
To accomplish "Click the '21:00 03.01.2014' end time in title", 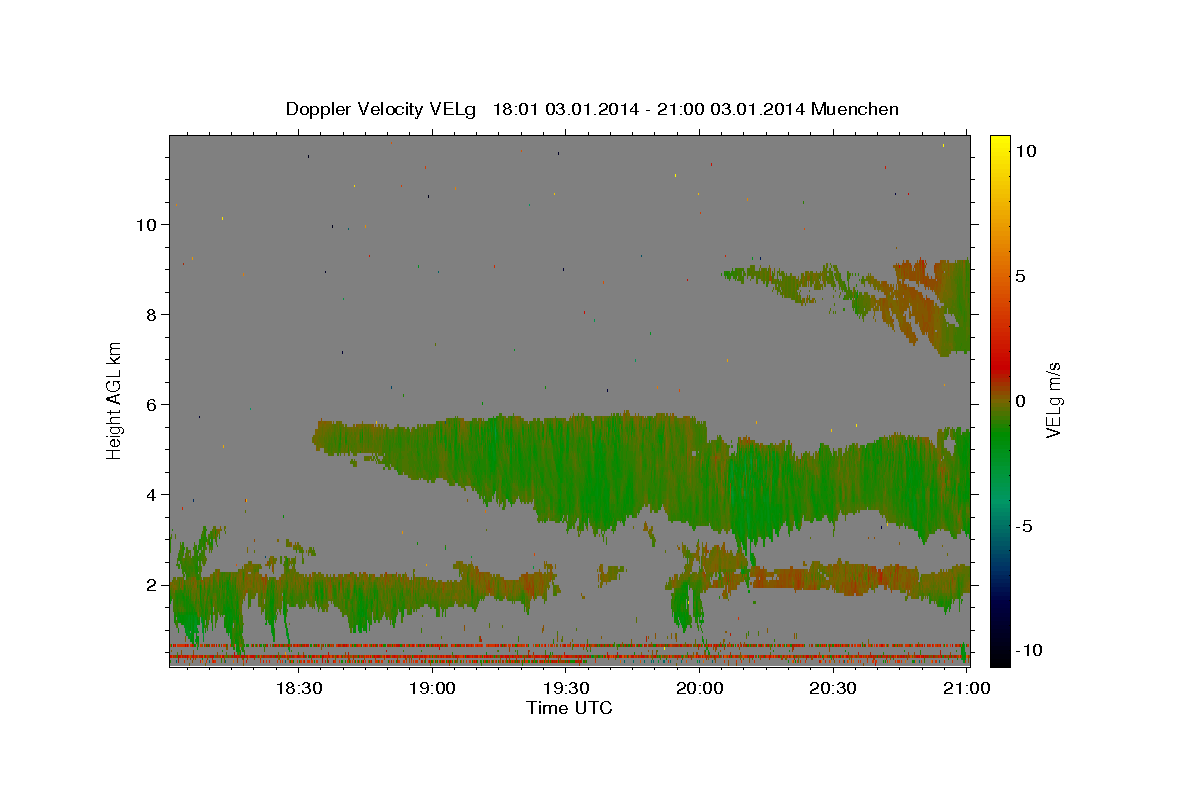I will [x=731, y=109].
